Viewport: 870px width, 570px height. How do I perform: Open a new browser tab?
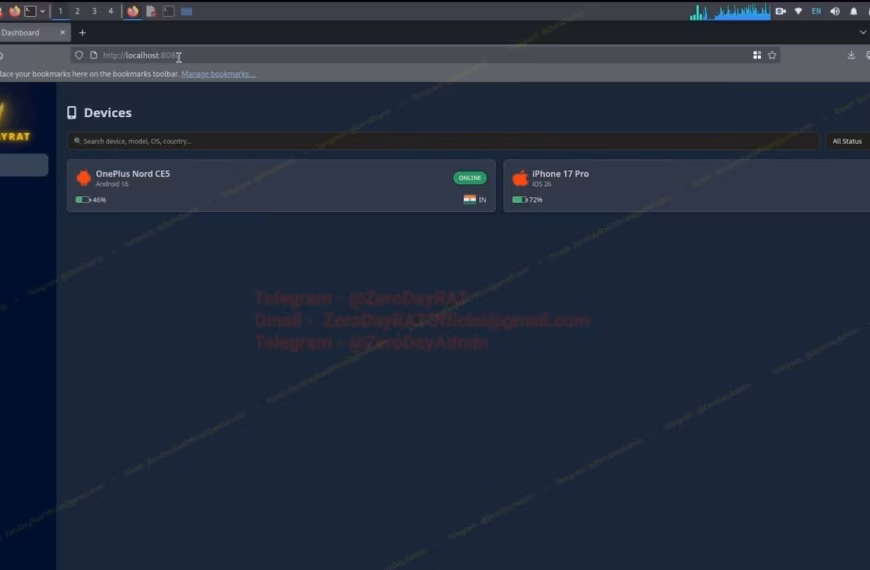(x=82, y=33)
